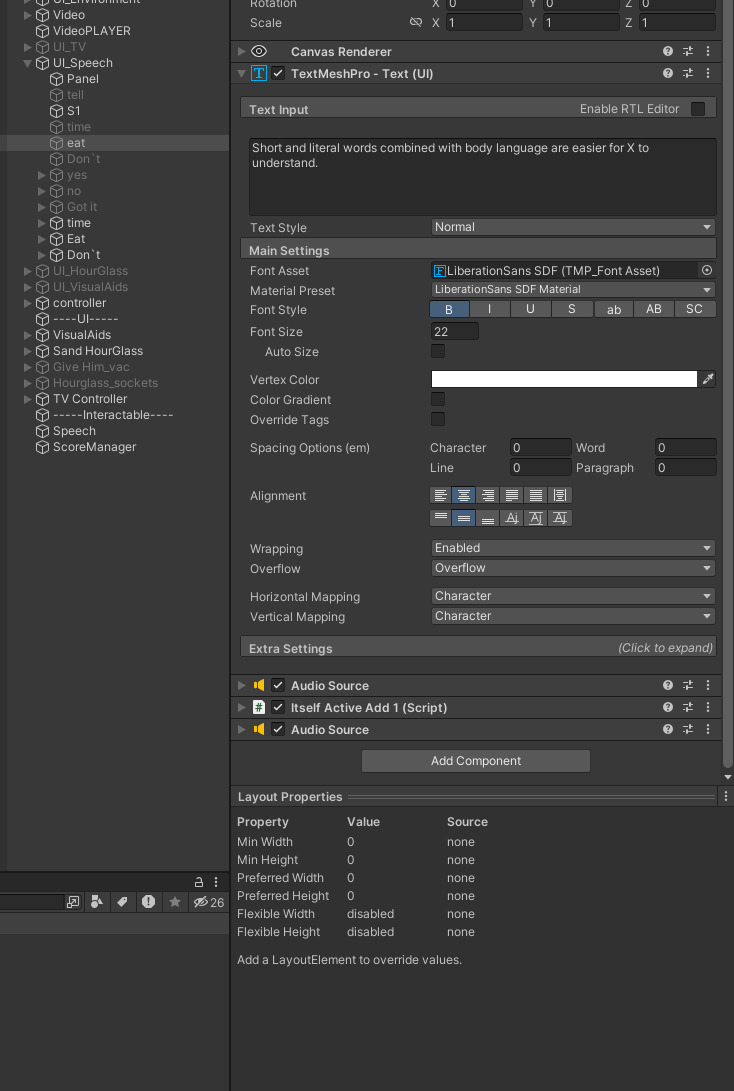Toggle Bold font style button
734x1091 pixels.
click(449, 309)
